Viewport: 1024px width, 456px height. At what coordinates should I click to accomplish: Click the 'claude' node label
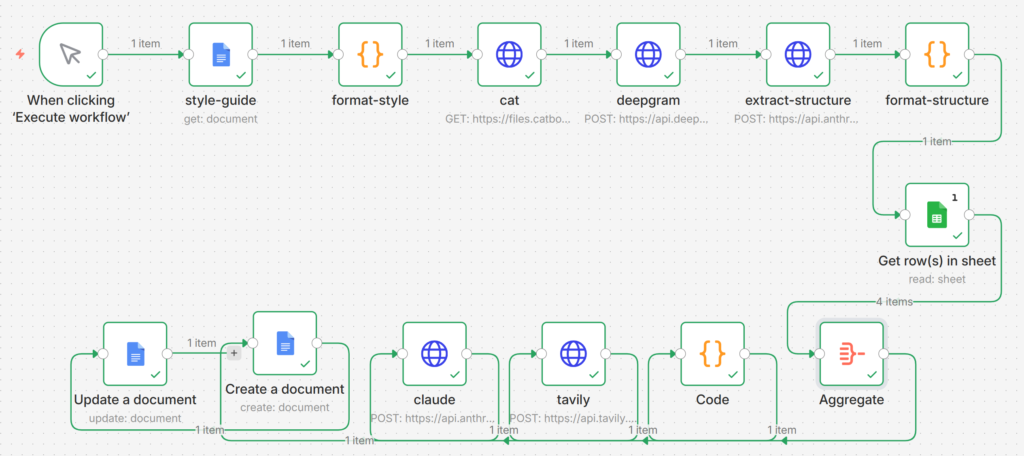(x=434, y=400)
